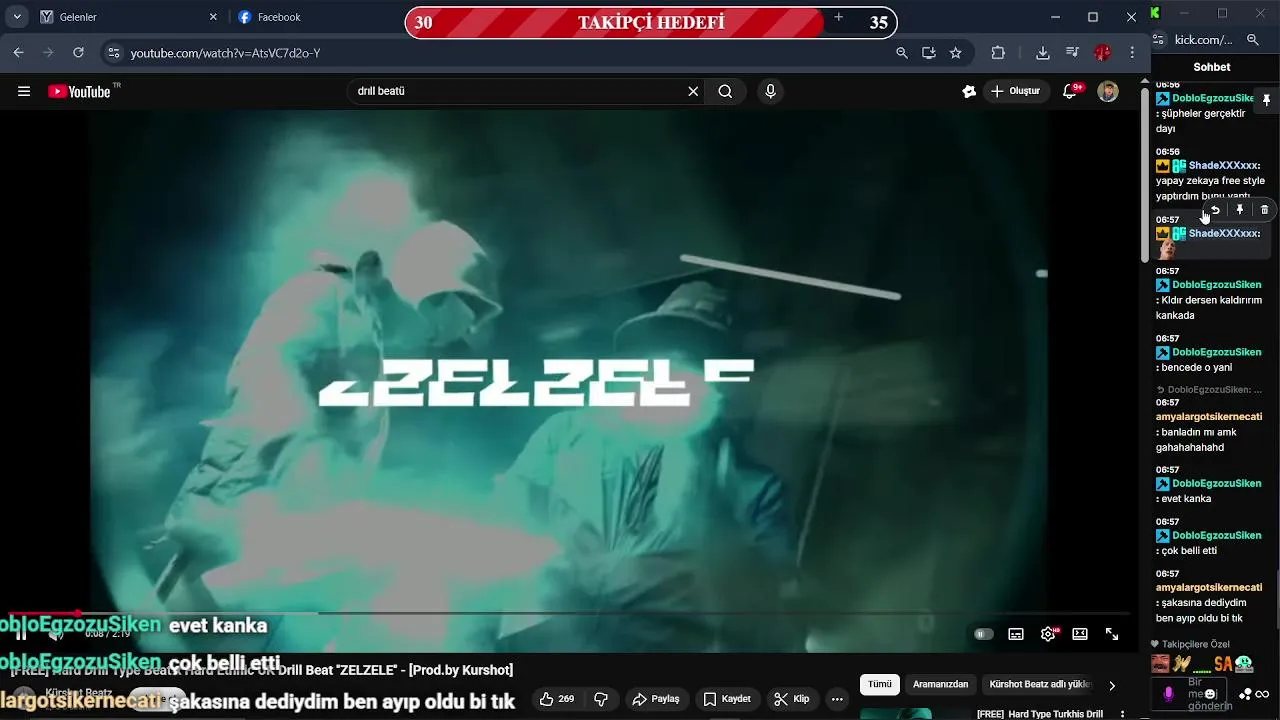Submit search with magnifier button

[x=725, y=91]
